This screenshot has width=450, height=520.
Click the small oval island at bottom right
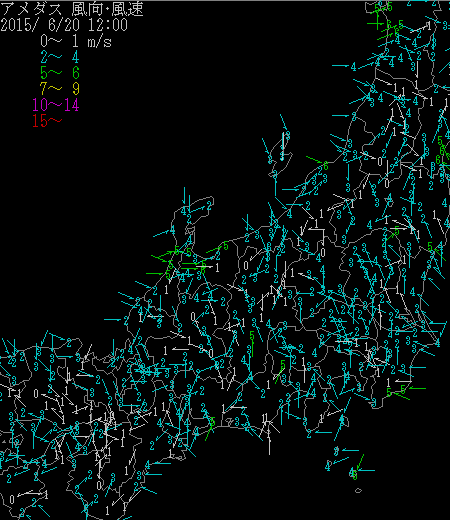pyautogui.click(x=358, y=490)
